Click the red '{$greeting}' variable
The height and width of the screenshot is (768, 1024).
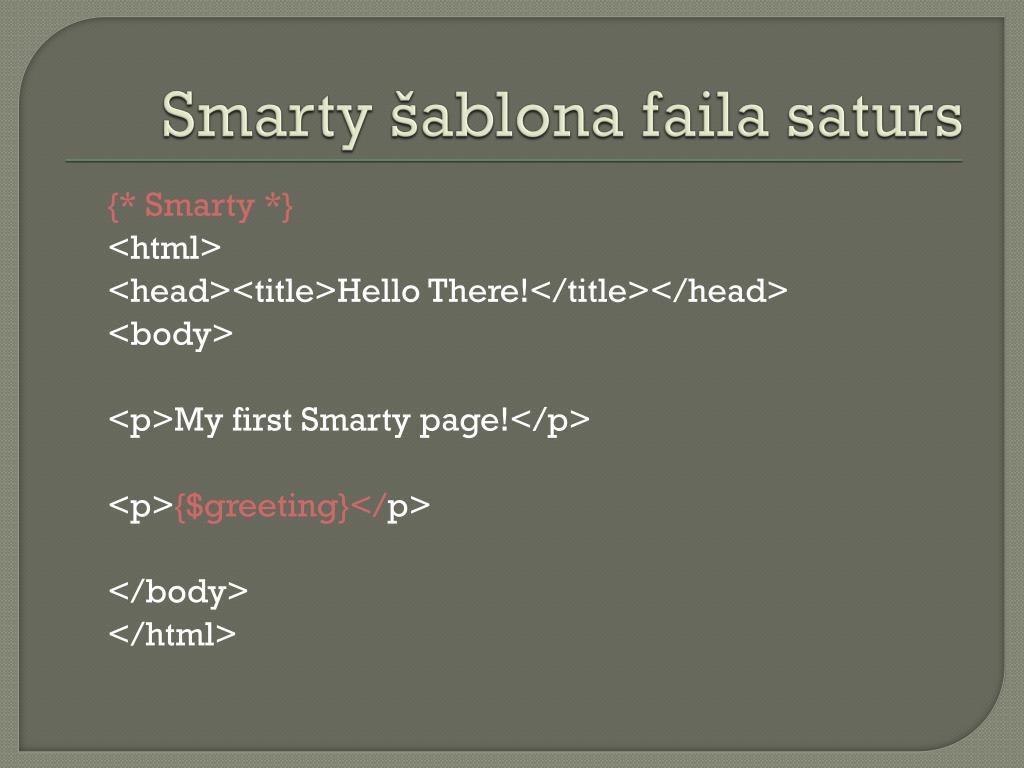[262, 507]
